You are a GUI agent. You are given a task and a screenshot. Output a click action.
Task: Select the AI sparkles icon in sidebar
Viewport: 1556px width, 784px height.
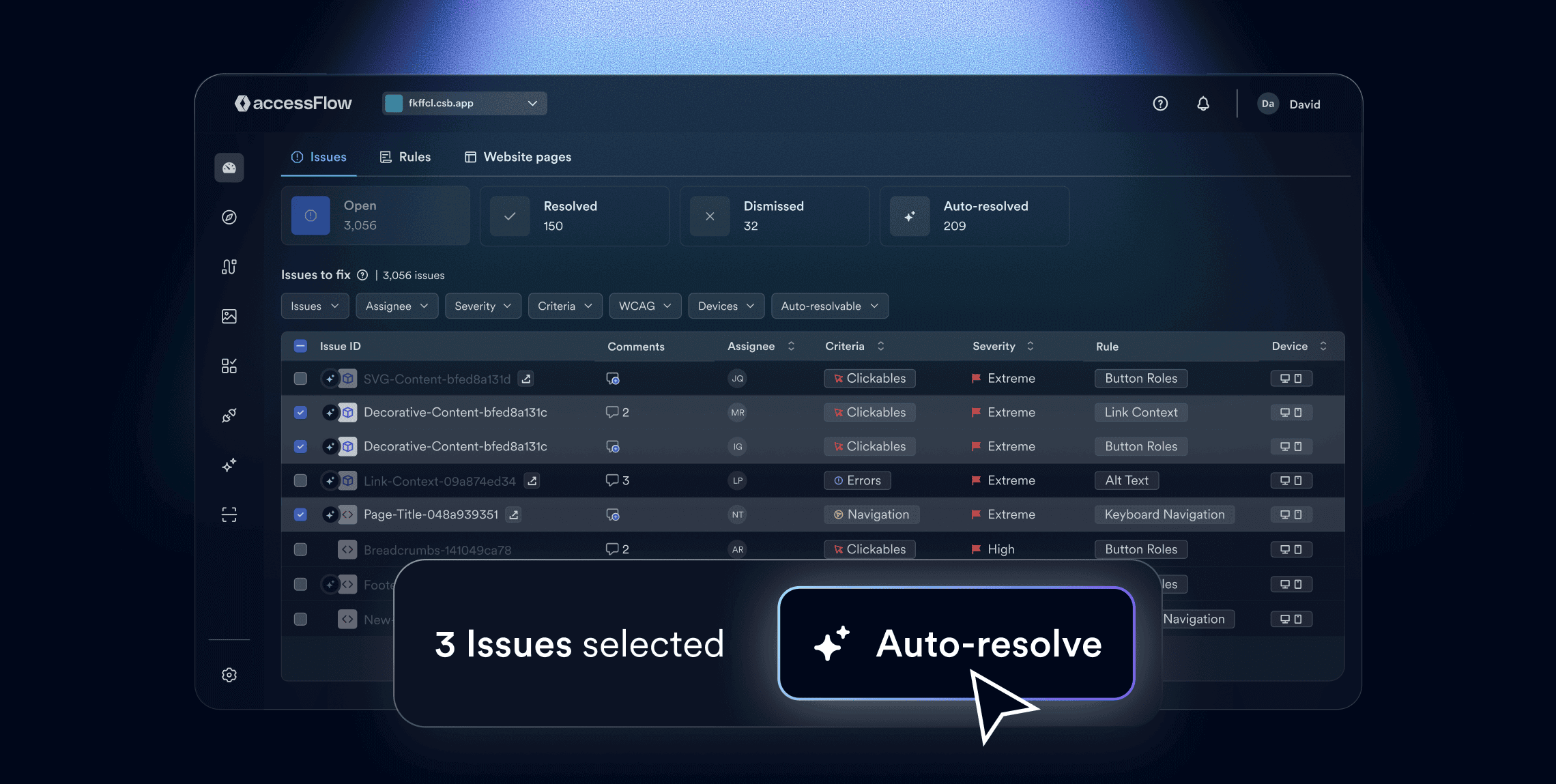pyautogui.click(x=229, y=465)
